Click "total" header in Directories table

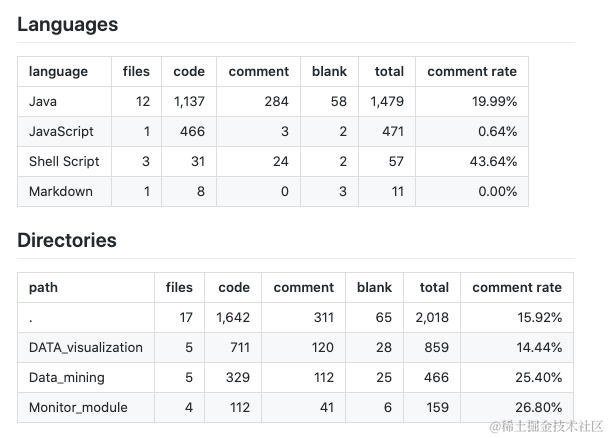(x=434, y=287)
